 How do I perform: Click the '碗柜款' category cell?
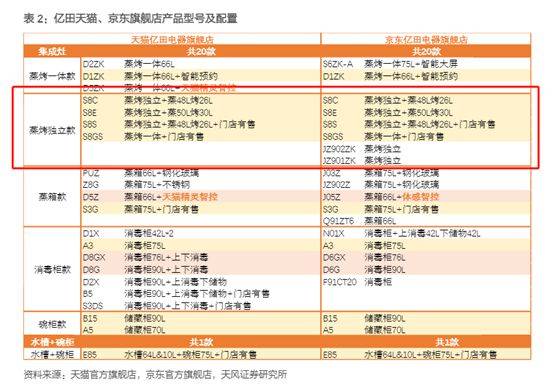tap(52, 324)
